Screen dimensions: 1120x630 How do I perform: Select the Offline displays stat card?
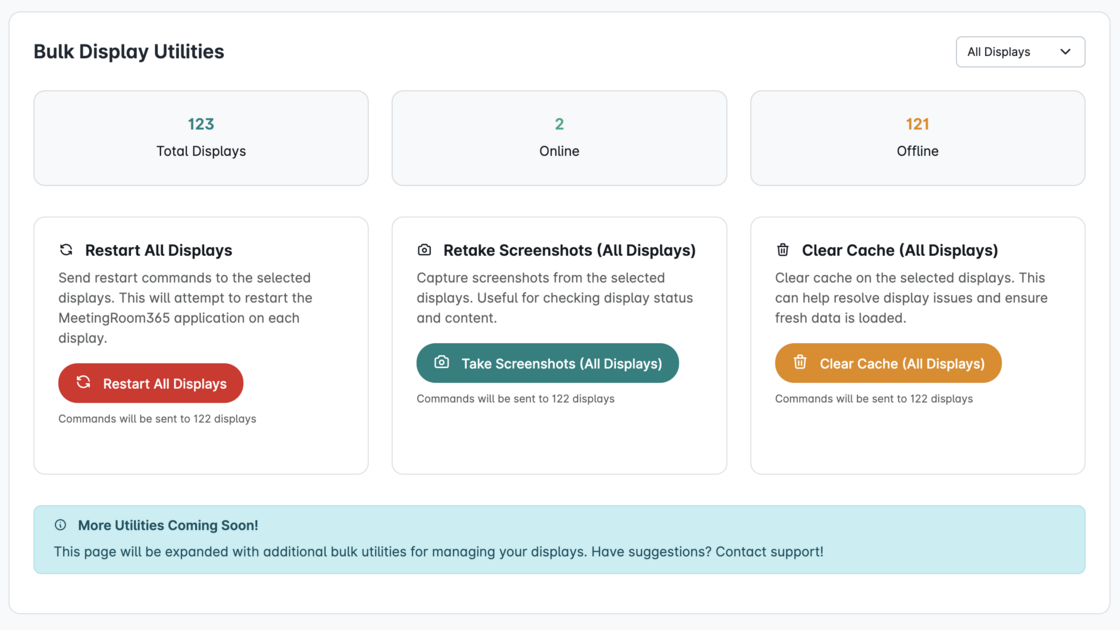coord(917,138)
